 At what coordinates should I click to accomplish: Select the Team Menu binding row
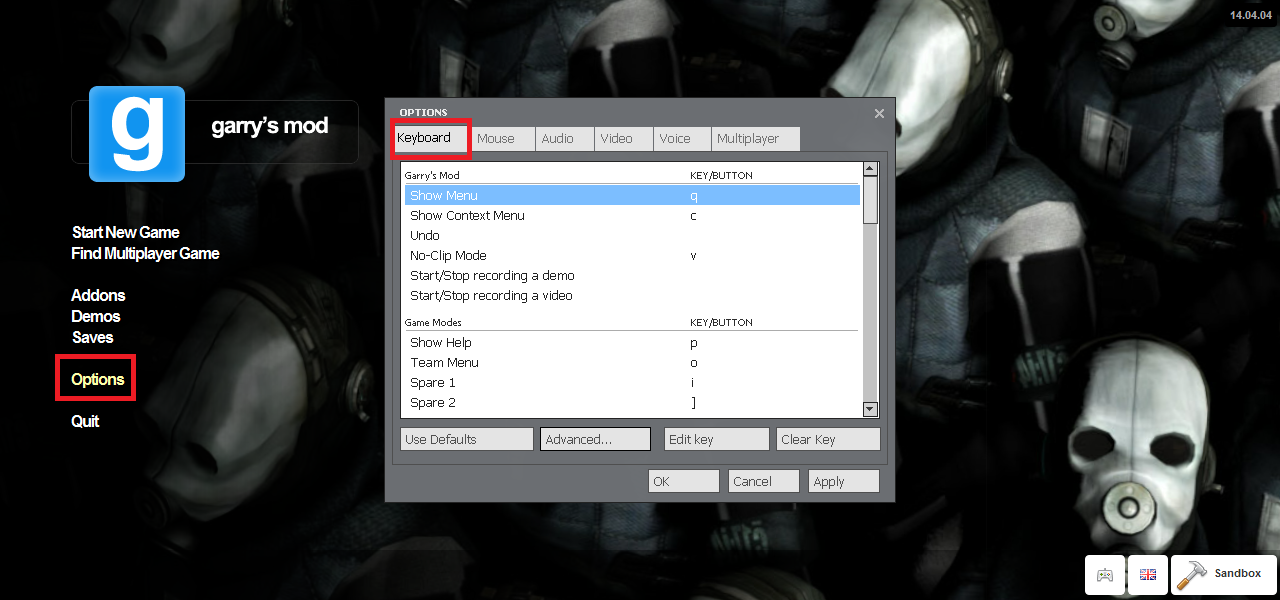[632, 362]
